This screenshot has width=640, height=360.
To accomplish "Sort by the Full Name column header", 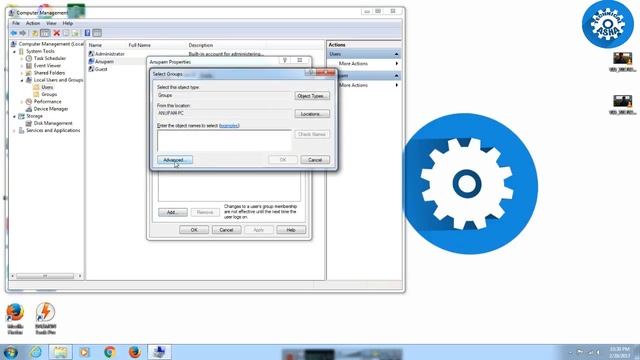I will (x=140, y=45).
